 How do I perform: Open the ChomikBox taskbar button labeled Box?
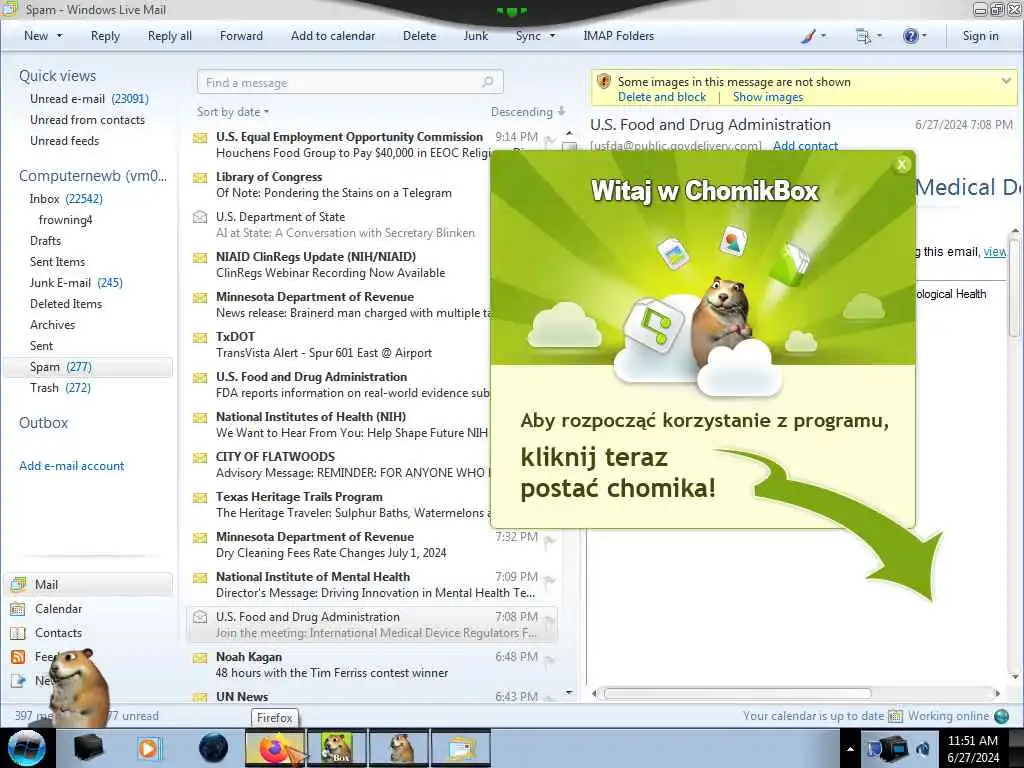pos(336,748)
